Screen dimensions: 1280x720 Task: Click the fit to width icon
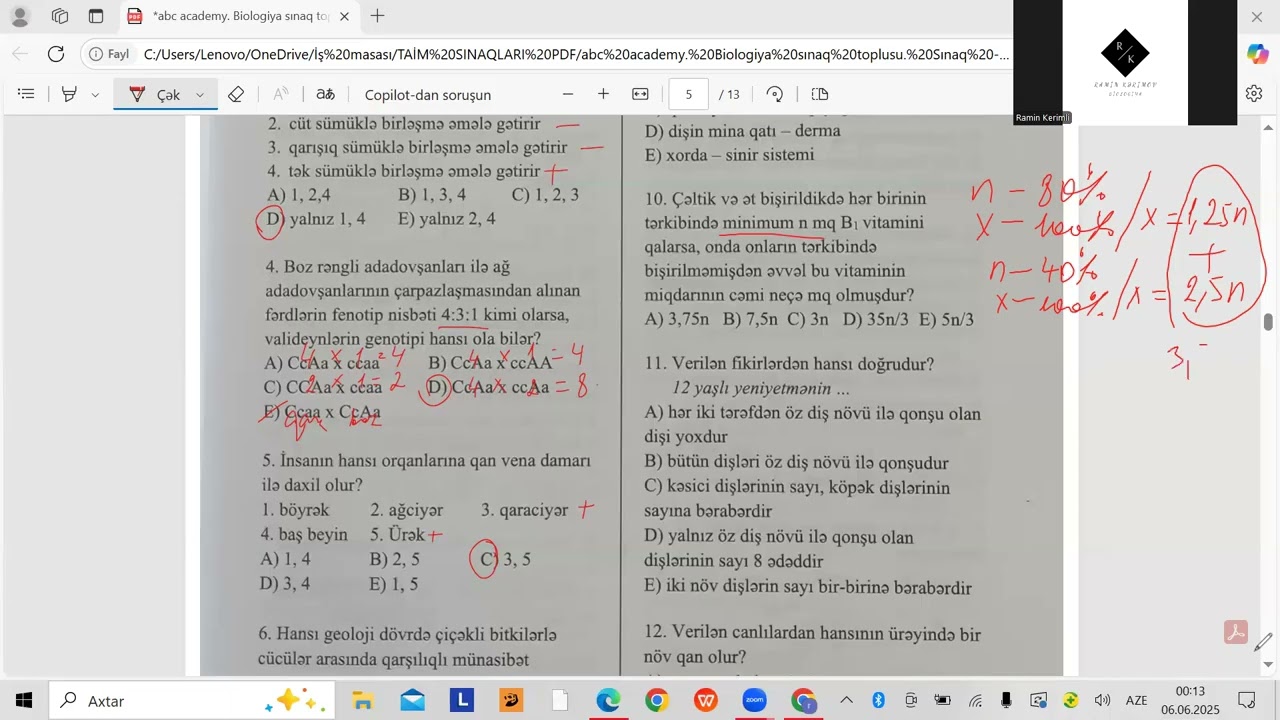641,94
